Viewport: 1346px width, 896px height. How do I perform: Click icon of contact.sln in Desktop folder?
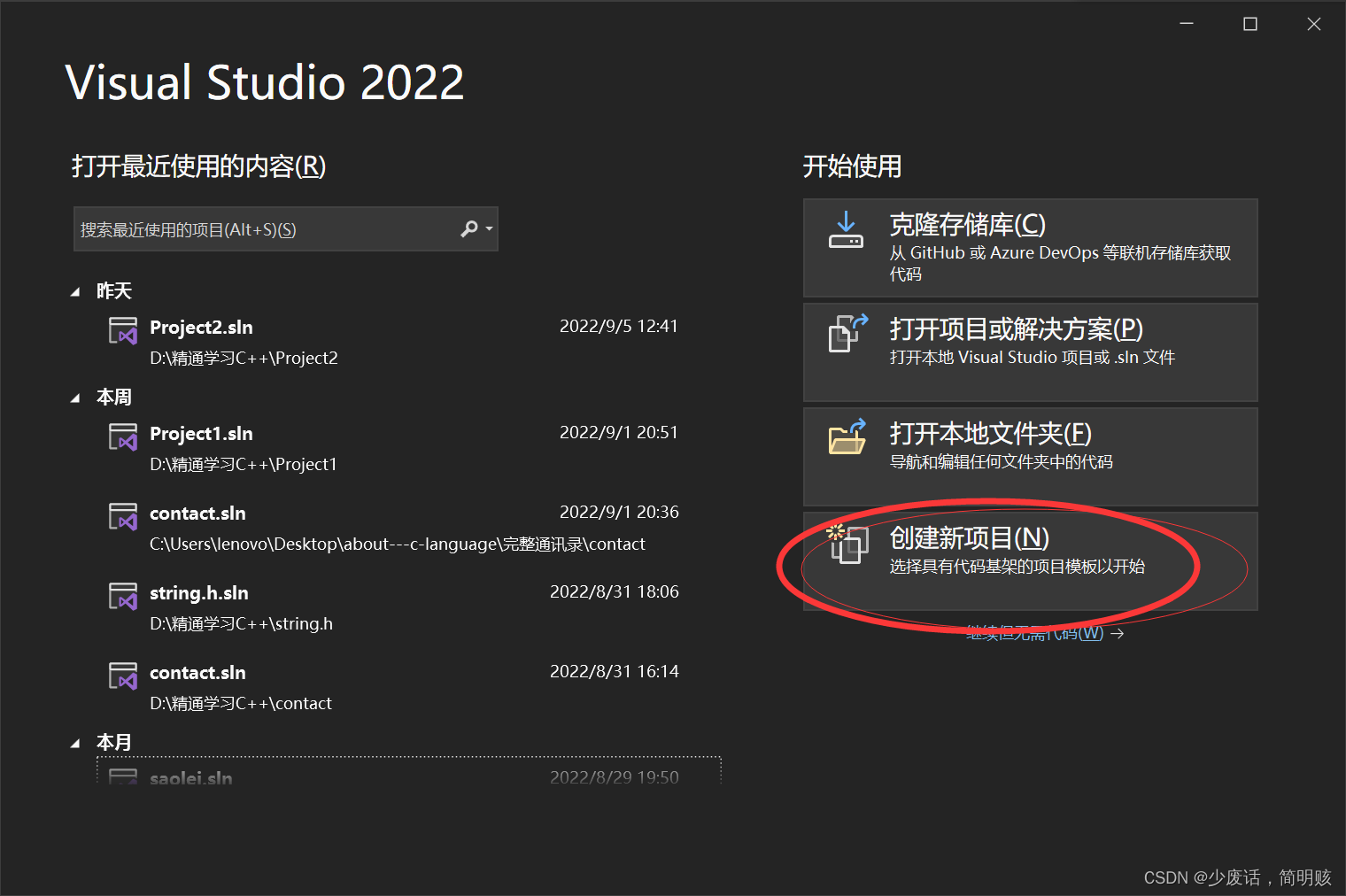pos(123,516)
